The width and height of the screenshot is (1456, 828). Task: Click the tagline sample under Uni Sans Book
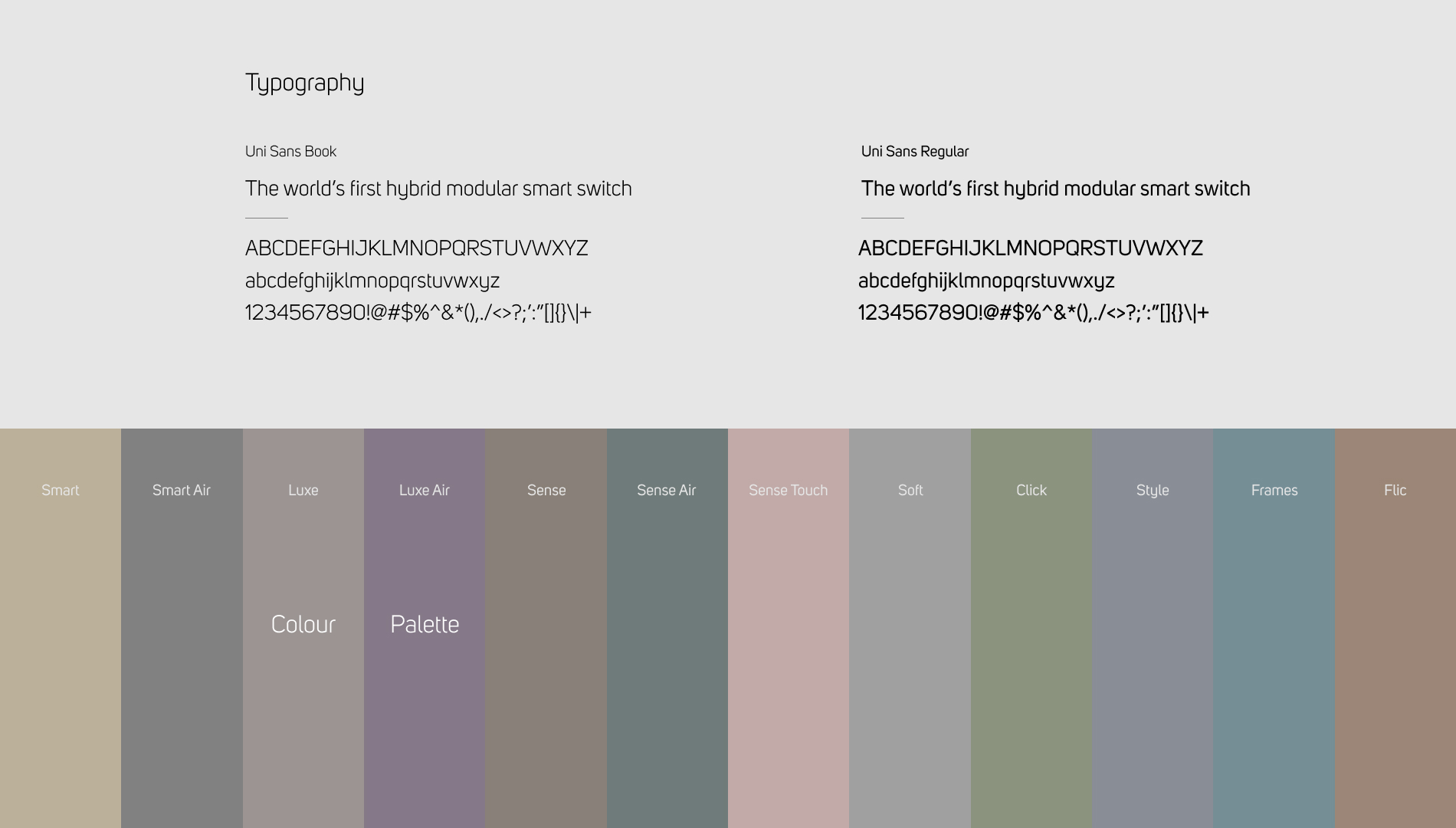click(x=438, y=189)
